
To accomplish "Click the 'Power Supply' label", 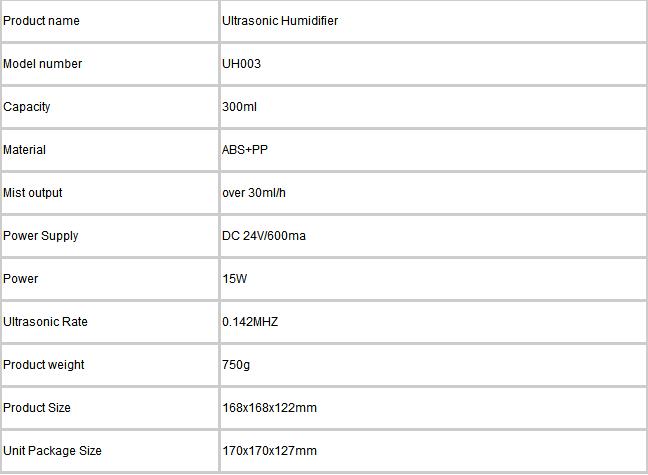I will (40, 236).
